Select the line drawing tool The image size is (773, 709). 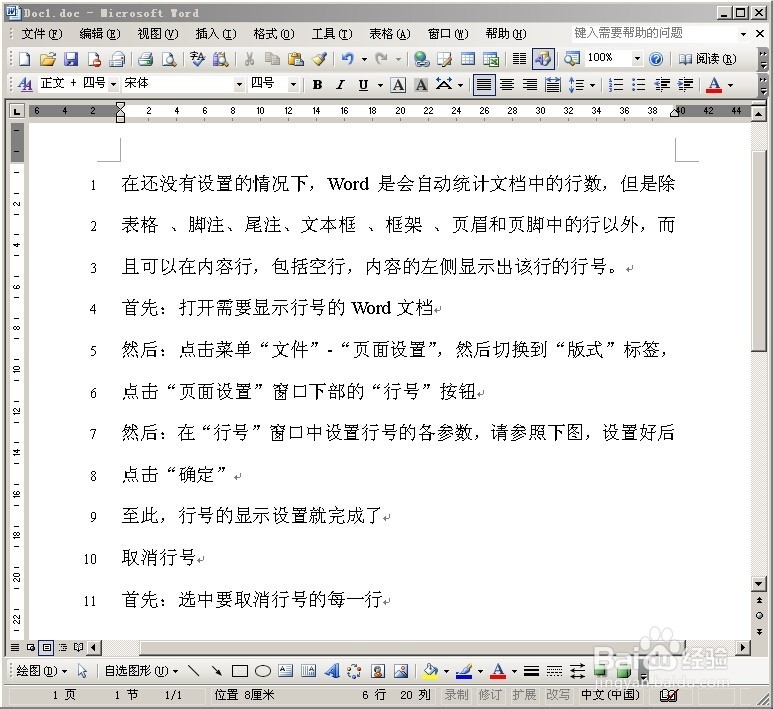[x=194, y=671]
